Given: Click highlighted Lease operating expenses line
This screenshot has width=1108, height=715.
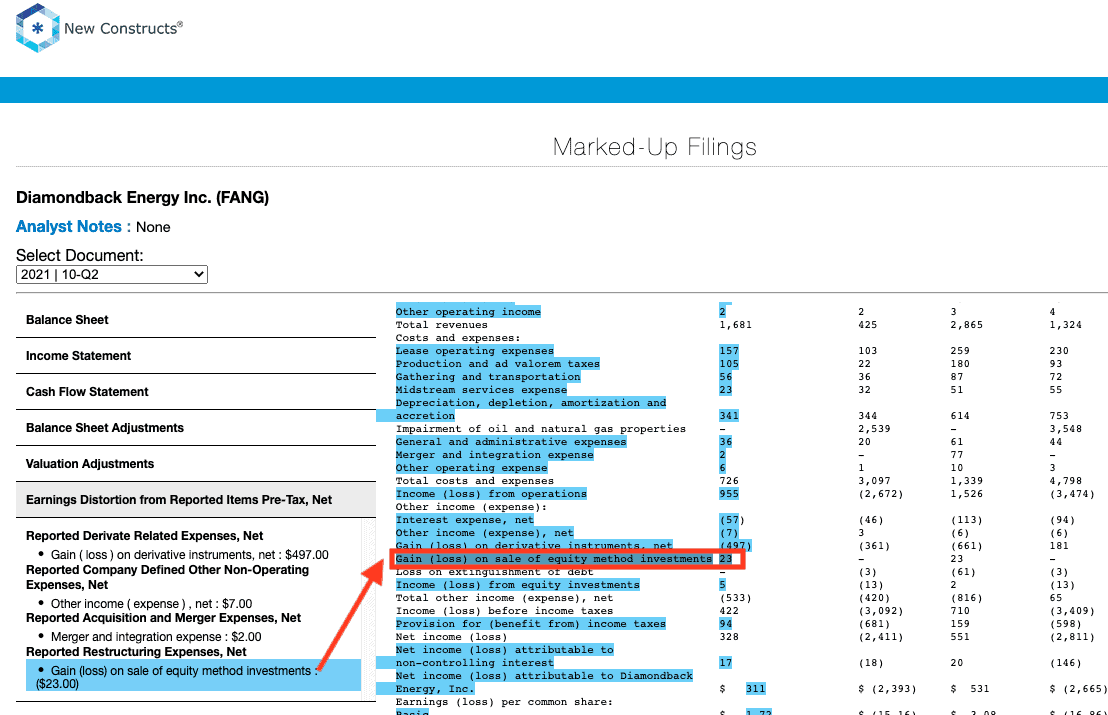Looking at the screenshot, I should [x=474, y=350].
